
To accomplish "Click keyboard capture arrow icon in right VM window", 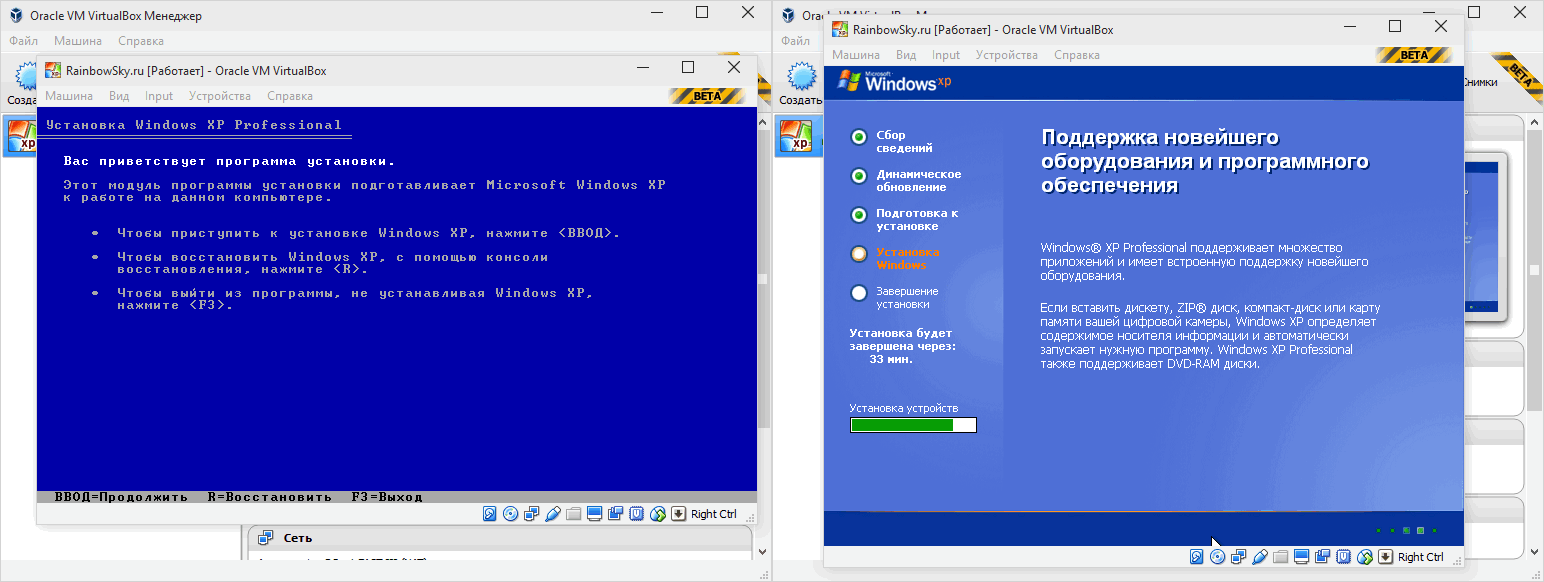I will [x=1386, y=557].
